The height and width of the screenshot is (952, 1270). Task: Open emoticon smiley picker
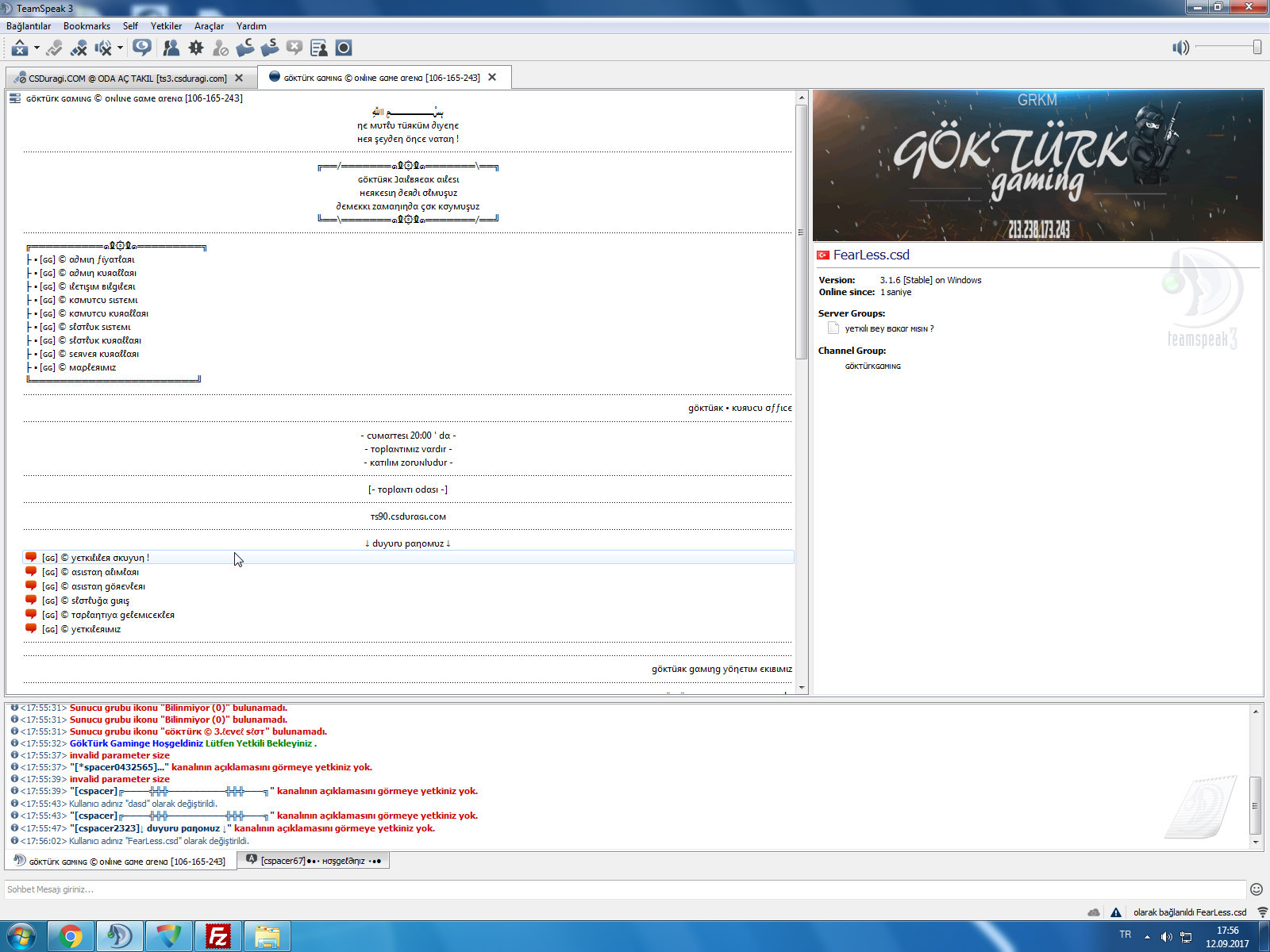coord(1257,889)
